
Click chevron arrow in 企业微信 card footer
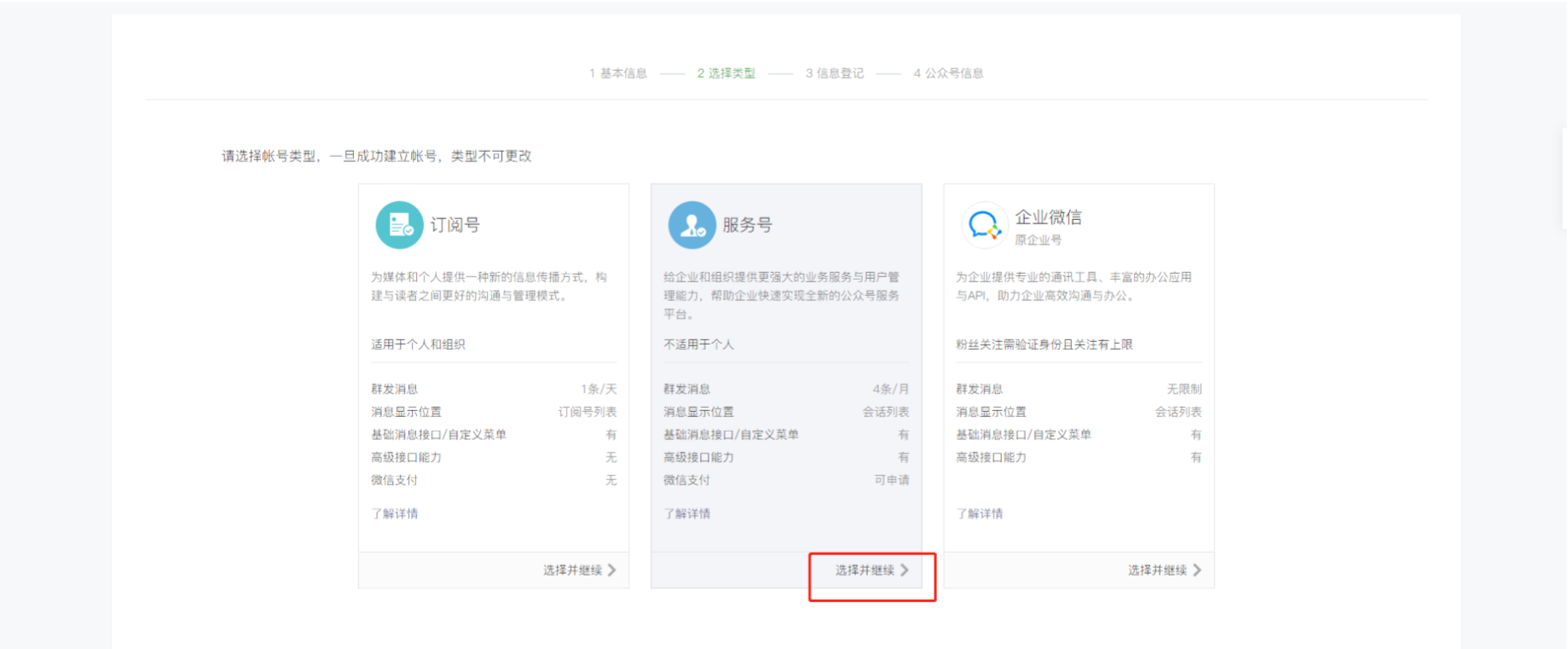[1197, 570]
